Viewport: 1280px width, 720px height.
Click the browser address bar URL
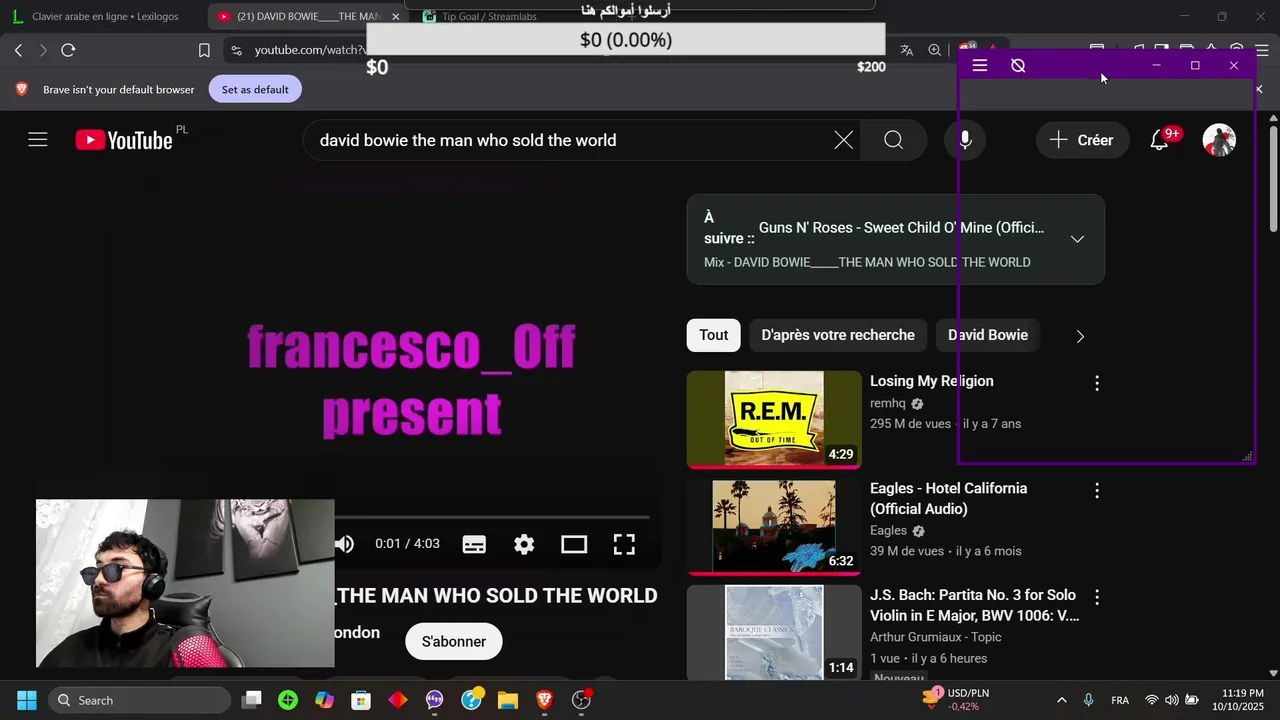(x=308, y=50)
